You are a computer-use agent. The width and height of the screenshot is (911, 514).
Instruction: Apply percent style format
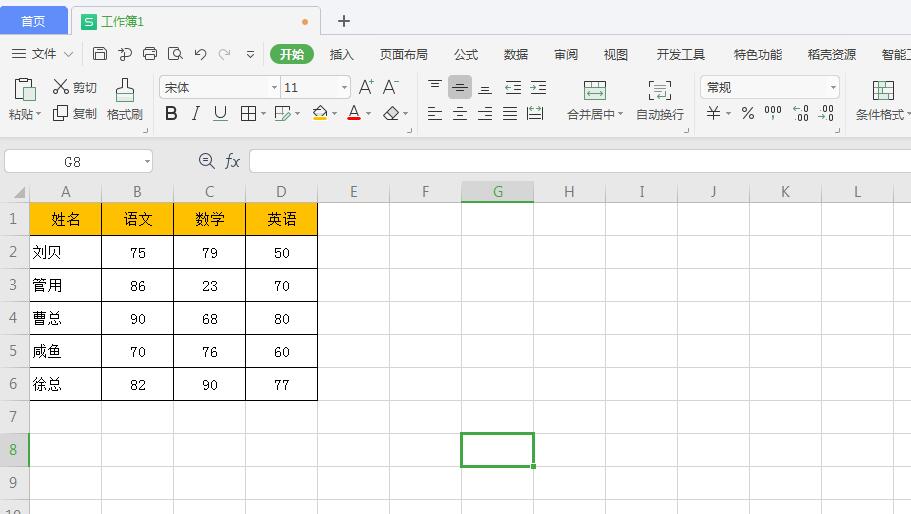[748, 113]
